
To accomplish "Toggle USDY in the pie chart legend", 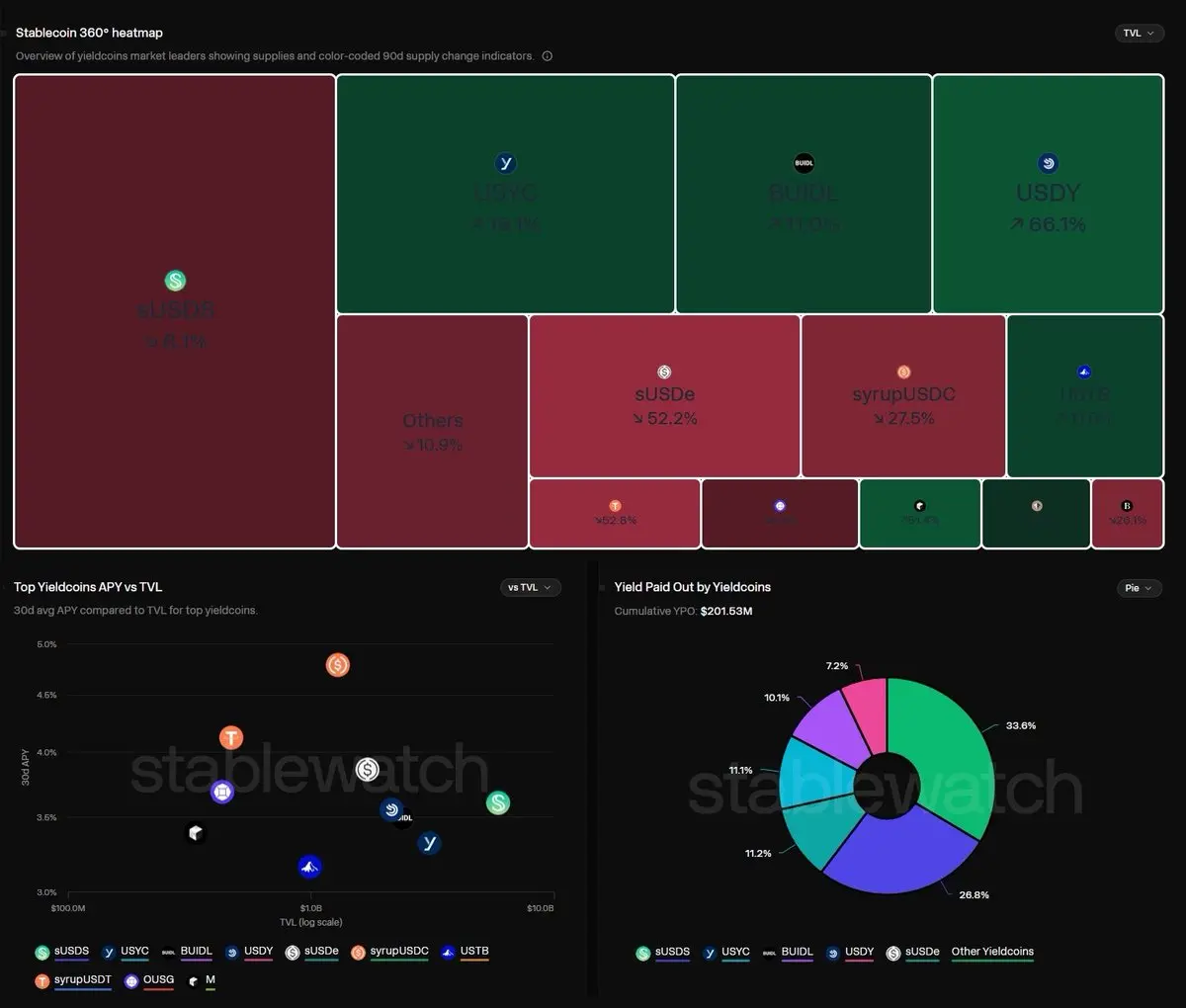I will tap(850, 954).
